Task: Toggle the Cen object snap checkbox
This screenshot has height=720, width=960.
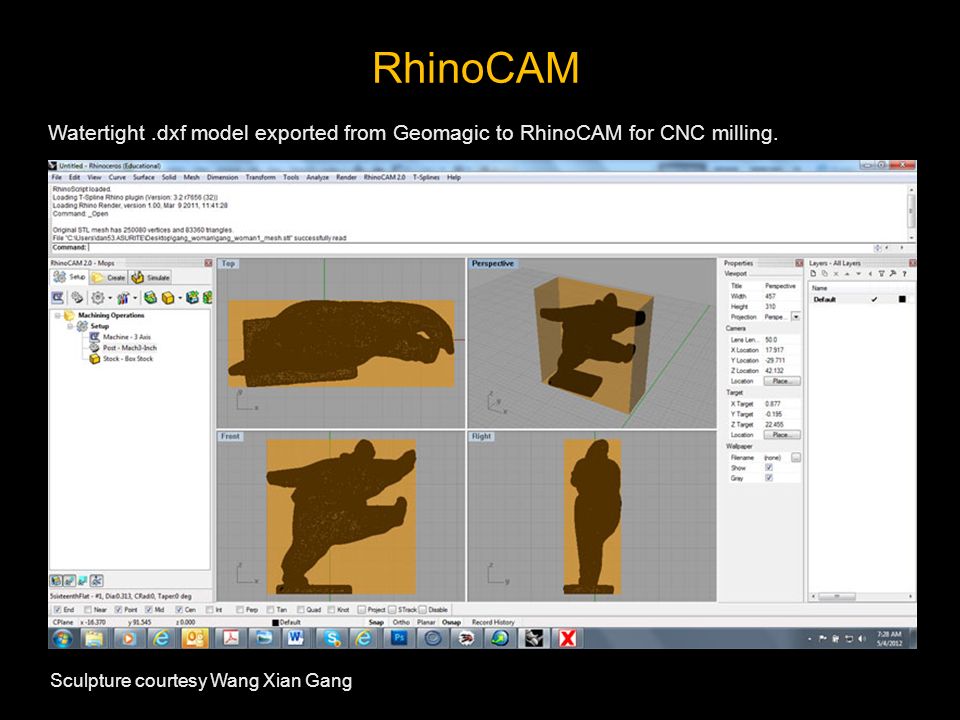Action: (179, 610)
